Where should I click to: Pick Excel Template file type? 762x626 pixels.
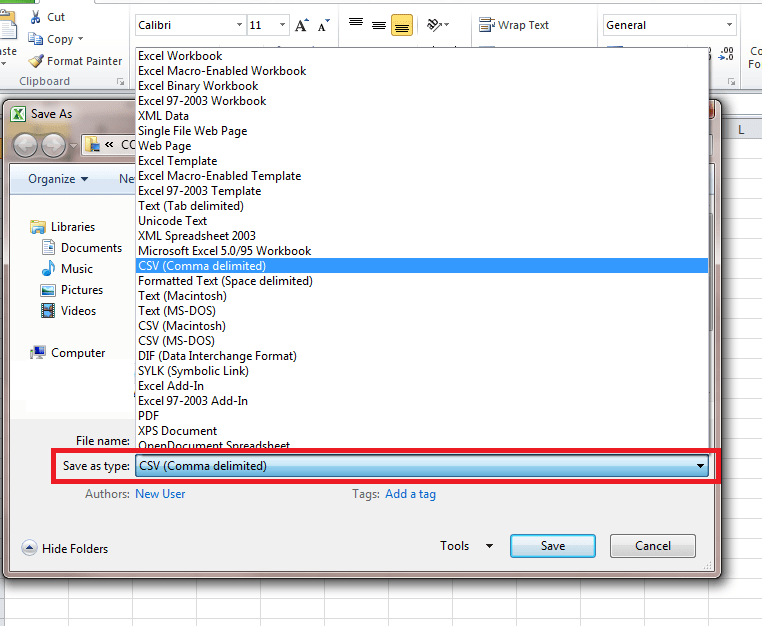(421, 161)
